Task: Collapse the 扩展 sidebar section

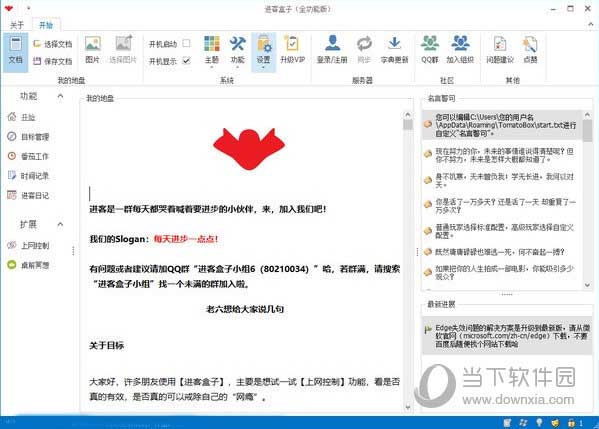Action: (60, 224)
